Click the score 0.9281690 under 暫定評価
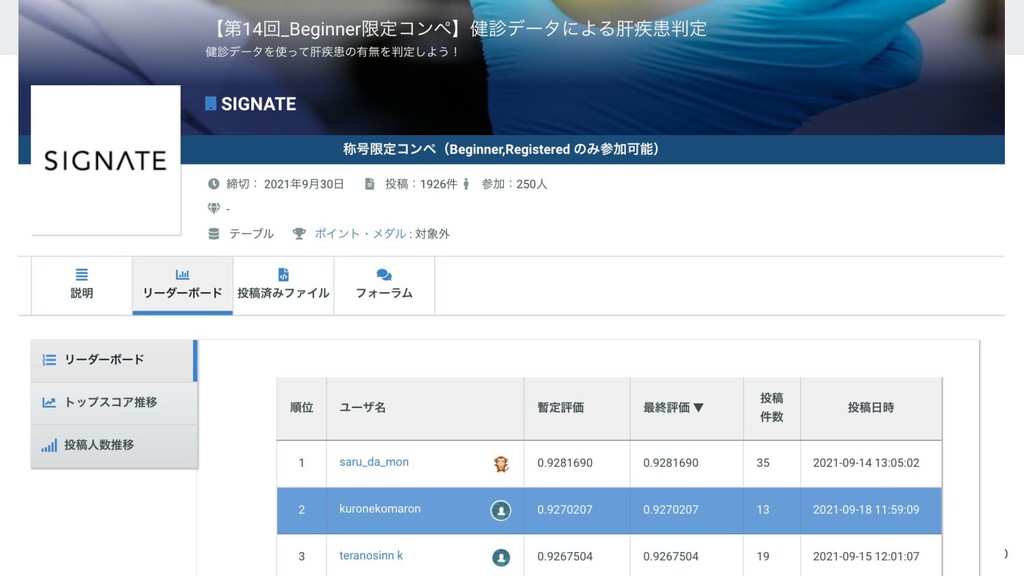The image size is (1024, 576). pos(565,463)
